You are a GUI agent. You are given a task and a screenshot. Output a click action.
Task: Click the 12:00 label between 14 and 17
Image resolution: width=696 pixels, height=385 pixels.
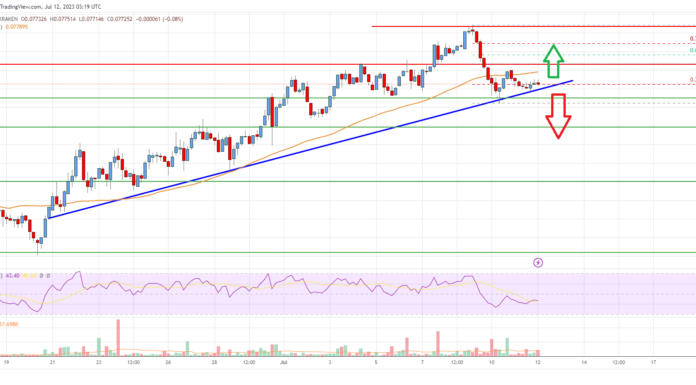click(x=619, y=362)
